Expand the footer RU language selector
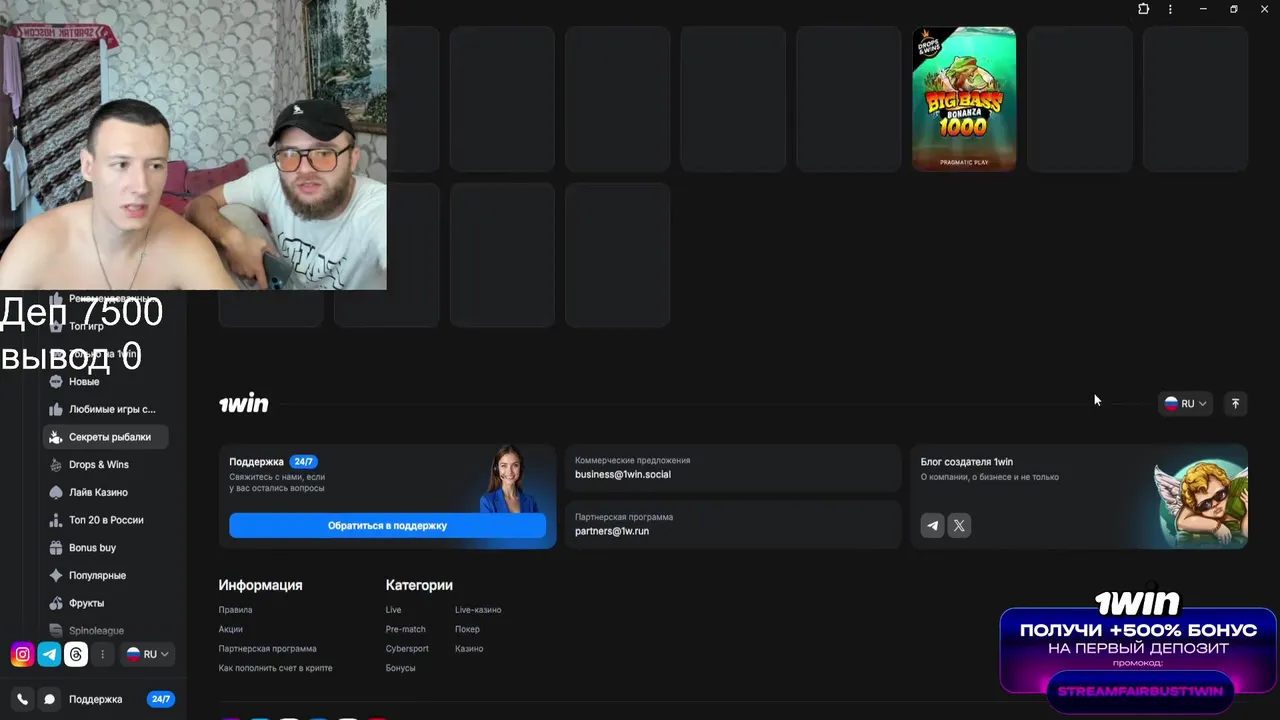The width and height of the screenshot is (1280, 720). (x=1186, y=403)
